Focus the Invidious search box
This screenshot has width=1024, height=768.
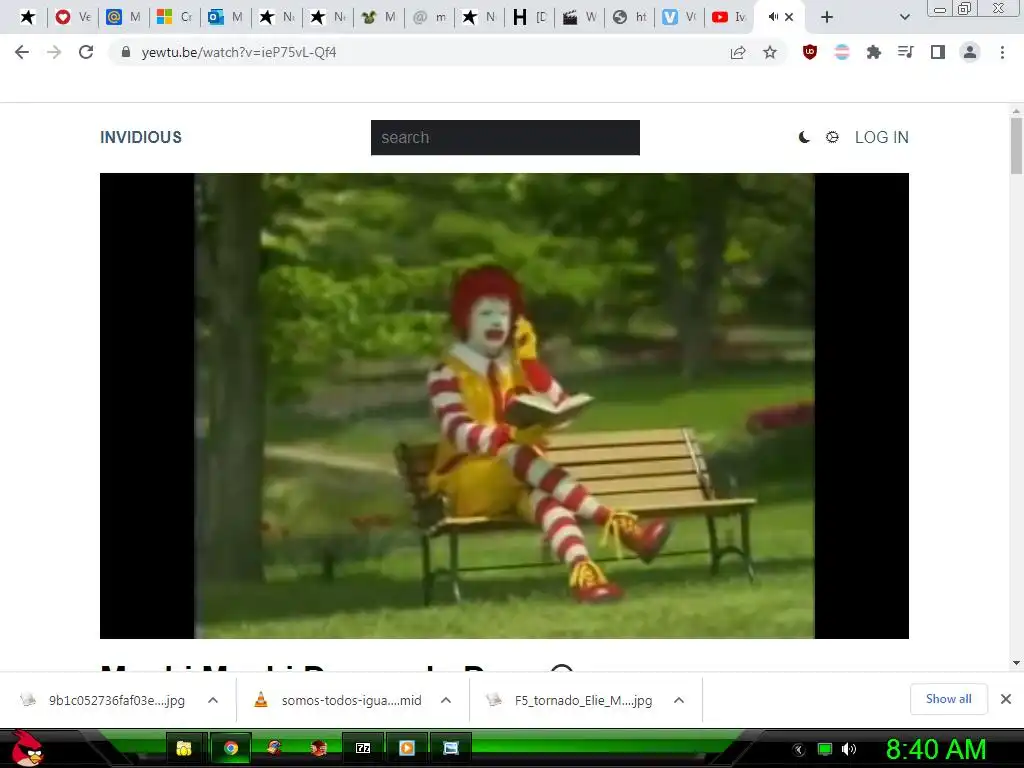pyautogui.click(x=505, y=137)
